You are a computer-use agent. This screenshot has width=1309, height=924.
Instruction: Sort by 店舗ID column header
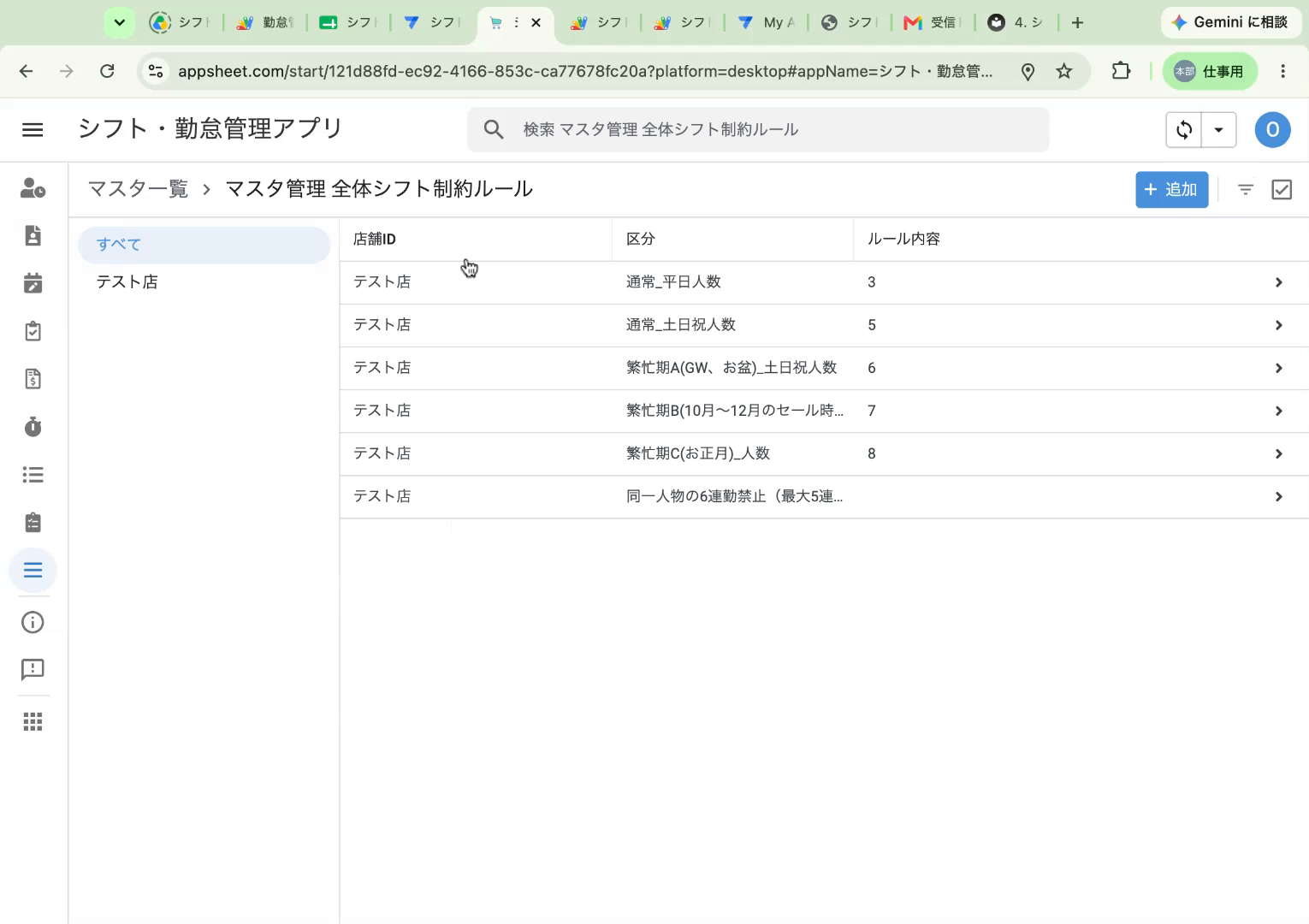(x=375, y=240)
